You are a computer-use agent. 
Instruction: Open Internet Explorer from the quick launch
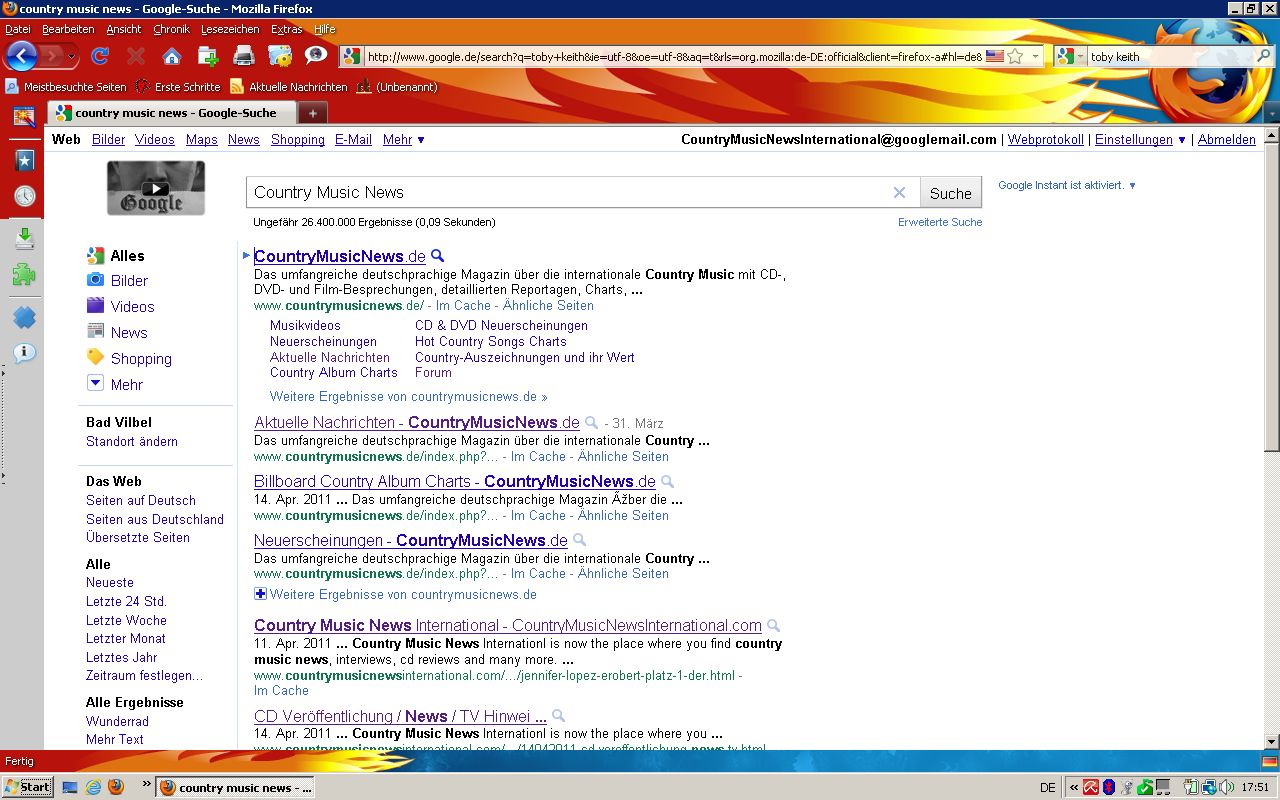pyautogui.click(x=93, y=787)
